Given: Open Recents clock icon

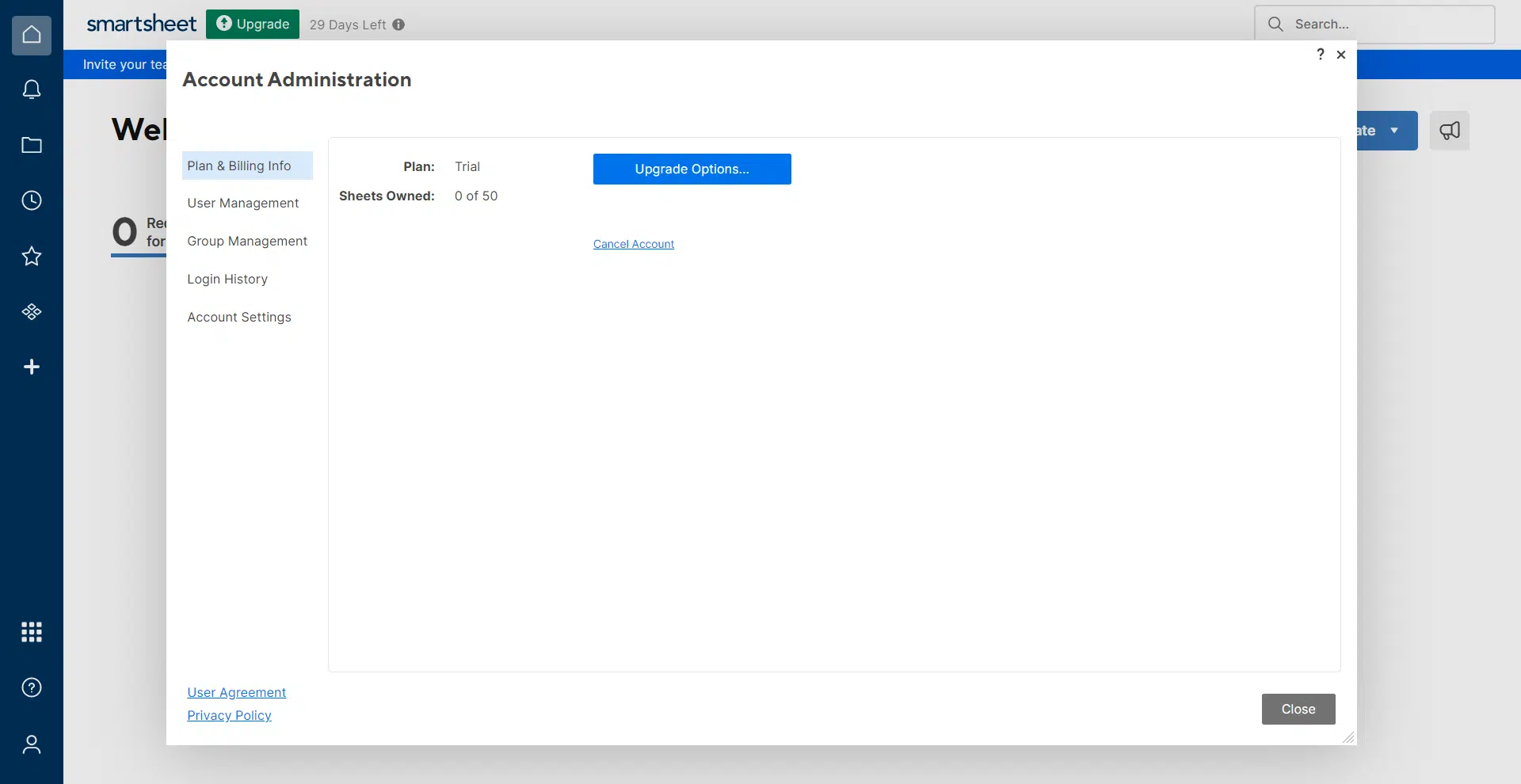Looking at the screenshot, I should 32,200.
